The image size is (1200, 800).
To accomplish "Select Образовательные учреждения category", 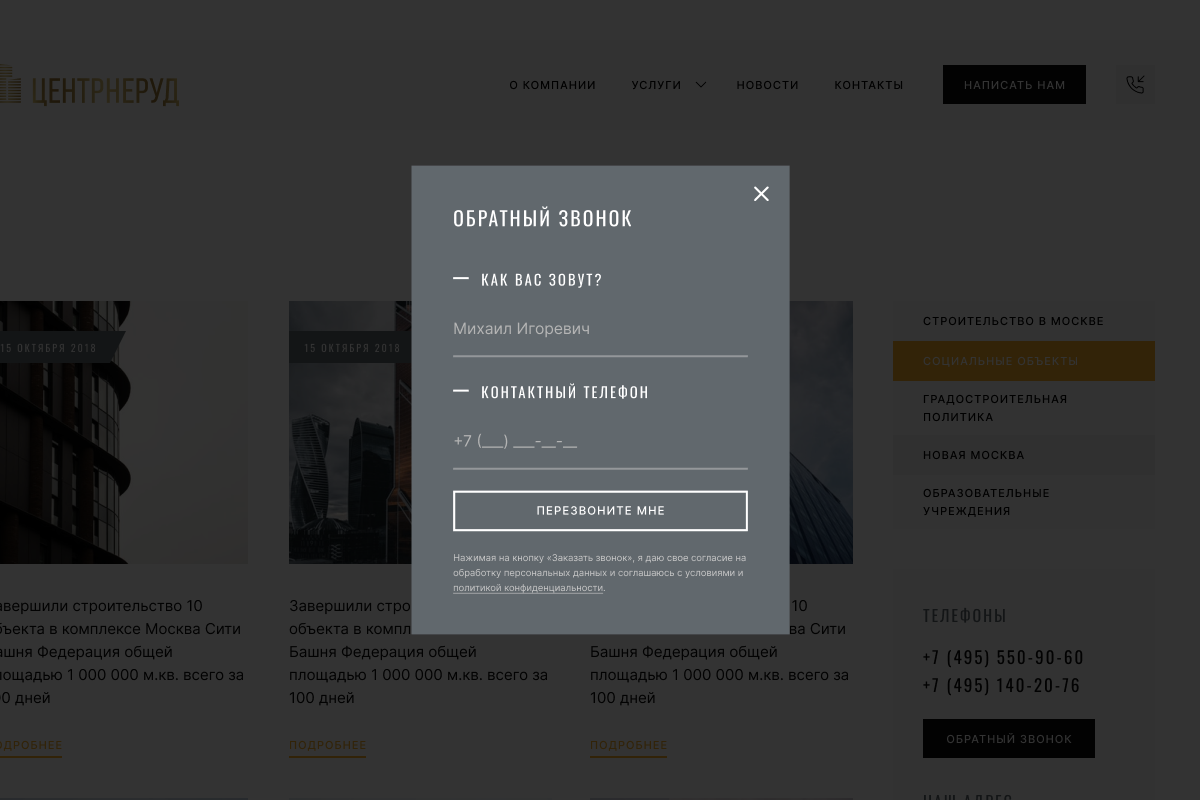I will [x=986, y=502].
